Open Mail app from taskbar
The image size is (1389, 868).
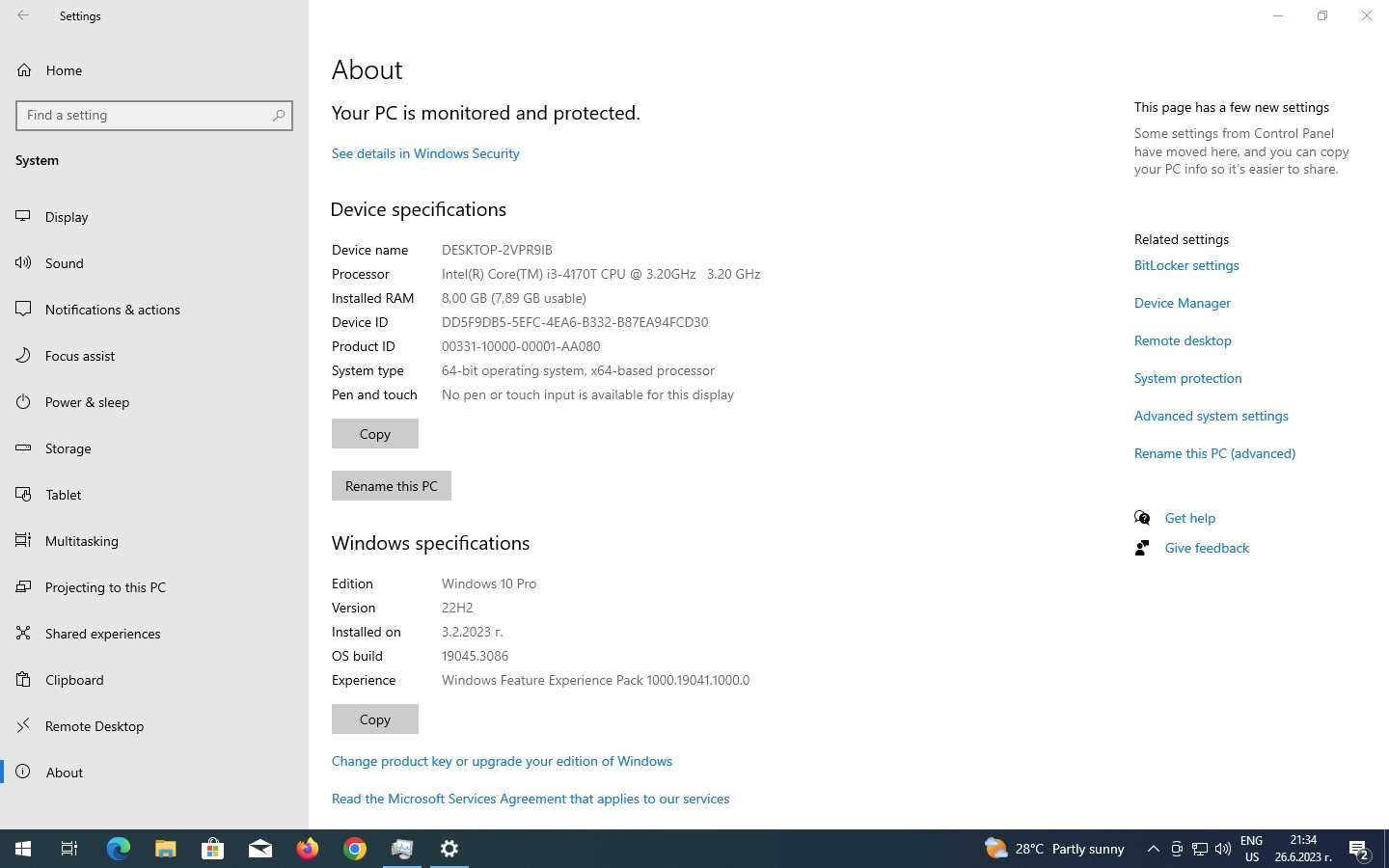(259, 849)
